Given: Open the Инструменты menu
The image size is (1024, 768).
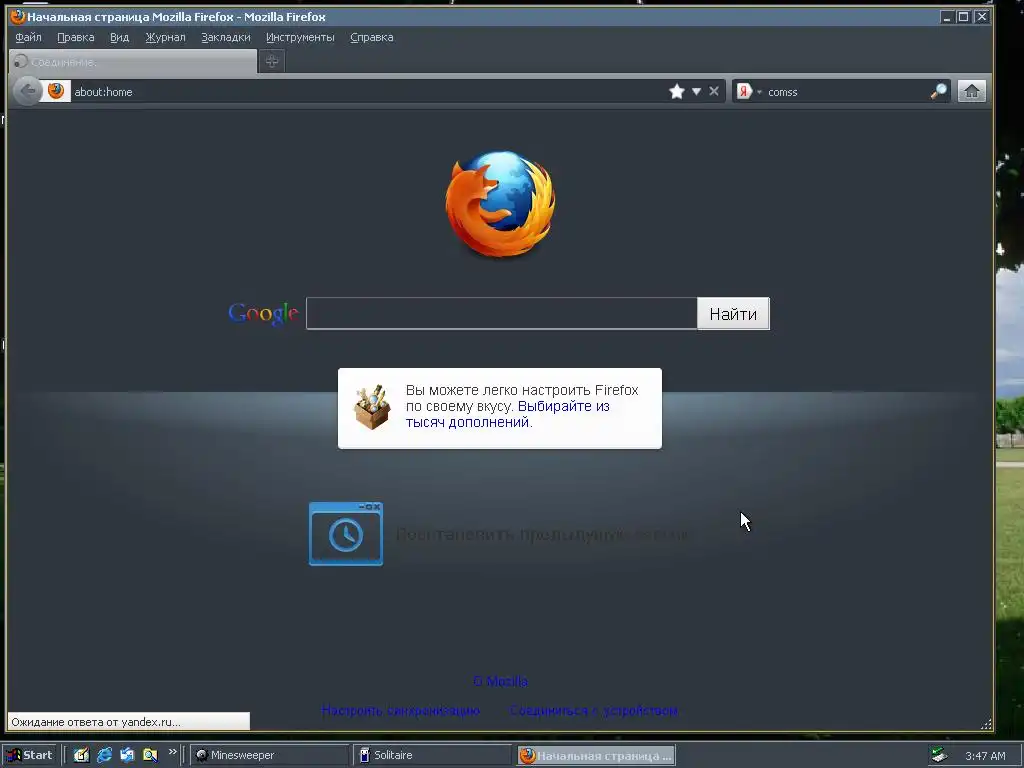Looking at the screenshot, I should point(300,37).
